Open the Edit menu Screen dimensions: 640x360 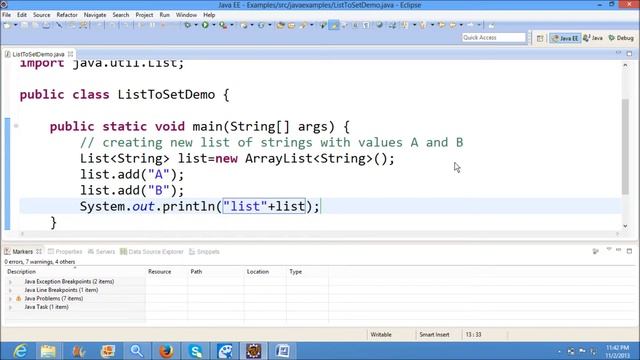point(22,15)
